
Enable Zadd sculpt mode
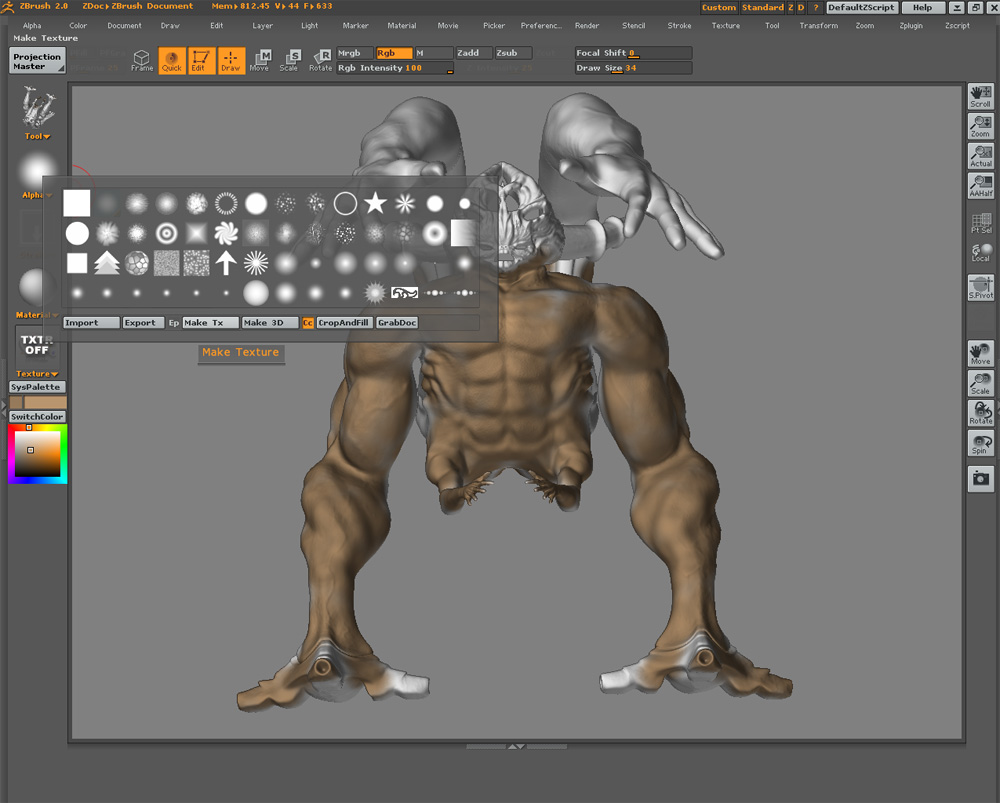click(473, 53)
